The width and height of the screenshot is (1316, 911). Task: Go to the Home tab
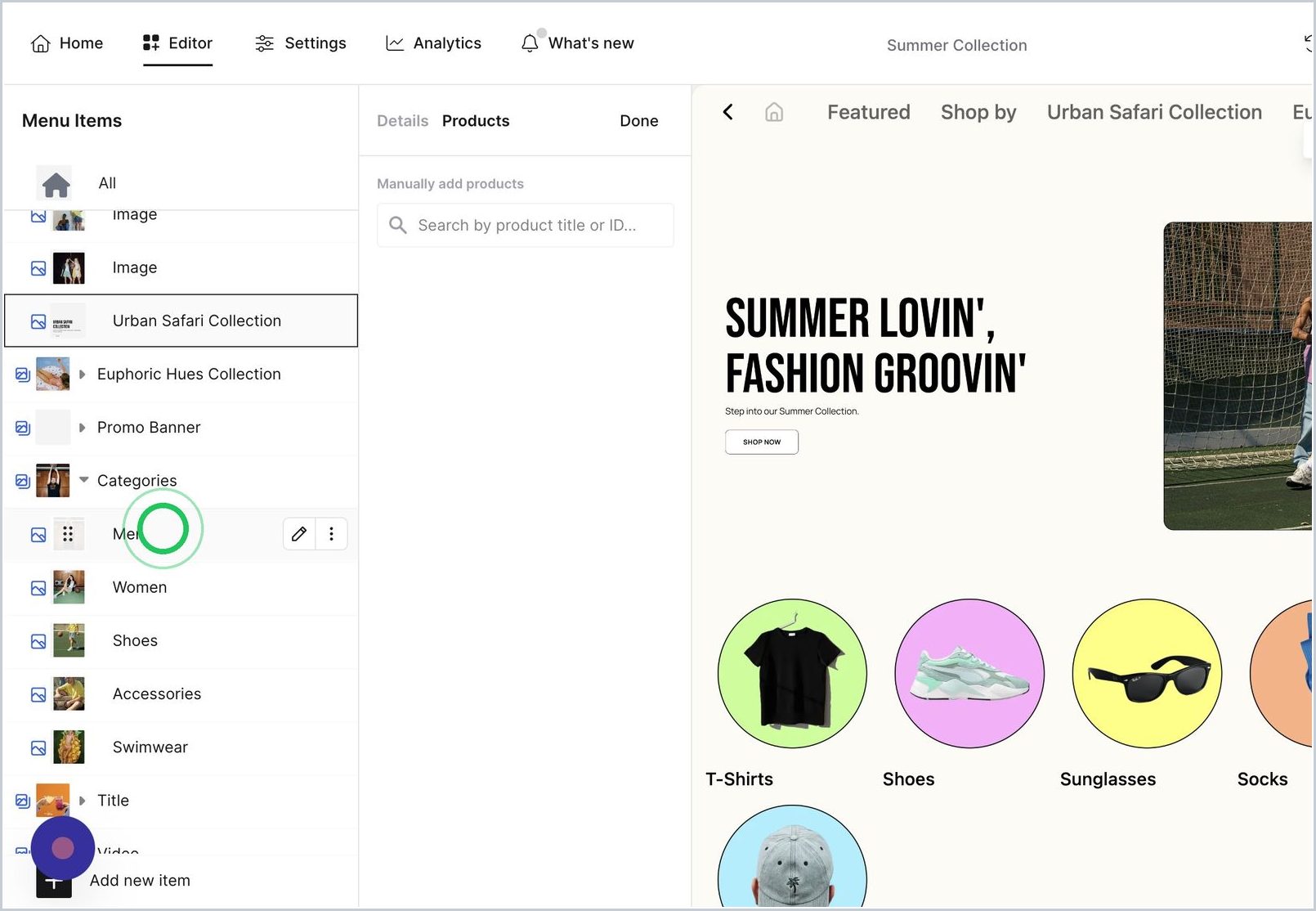point(67,43)
